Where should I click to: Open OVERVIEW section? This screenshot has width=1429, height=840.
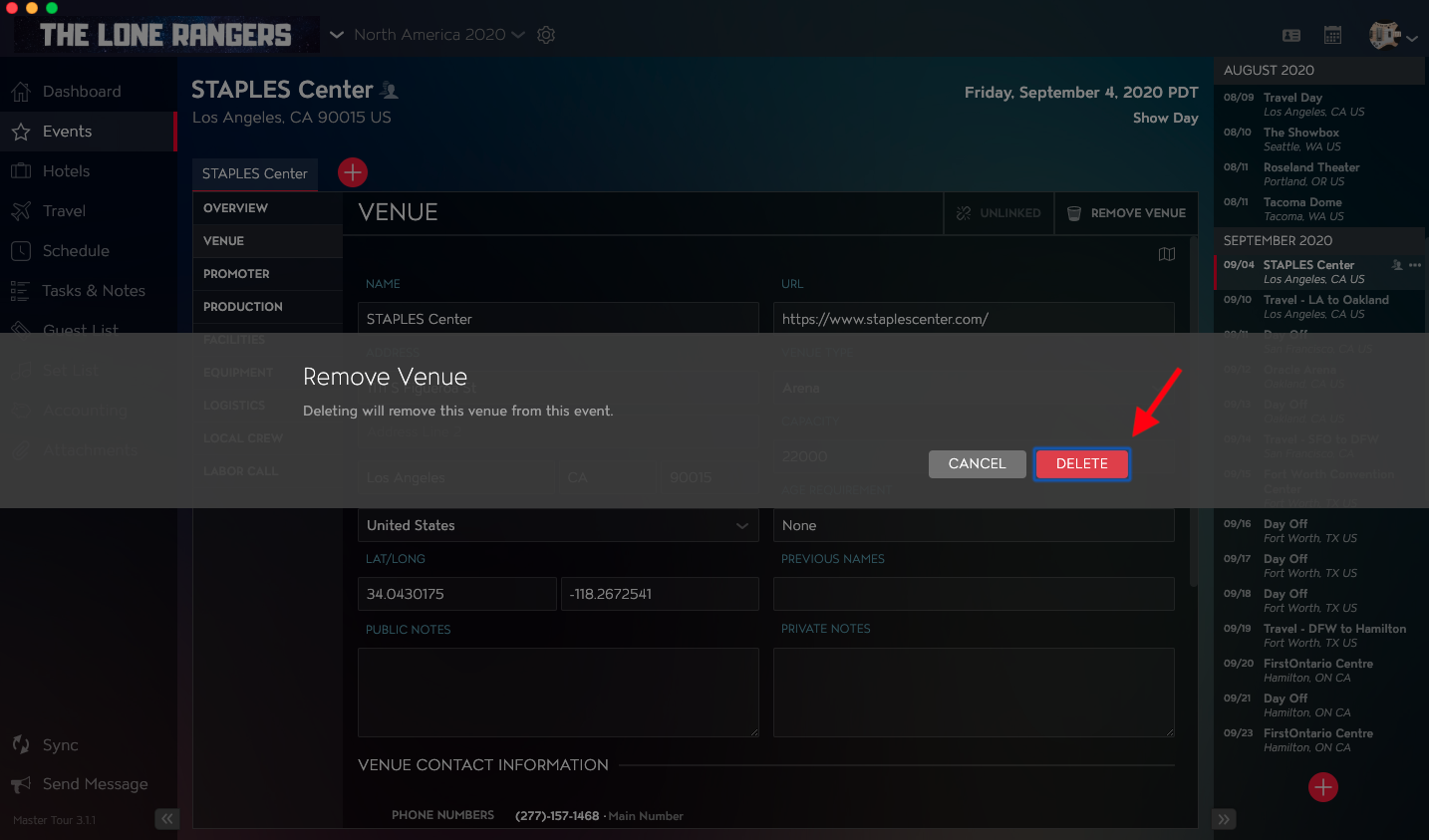click(267, 208)
